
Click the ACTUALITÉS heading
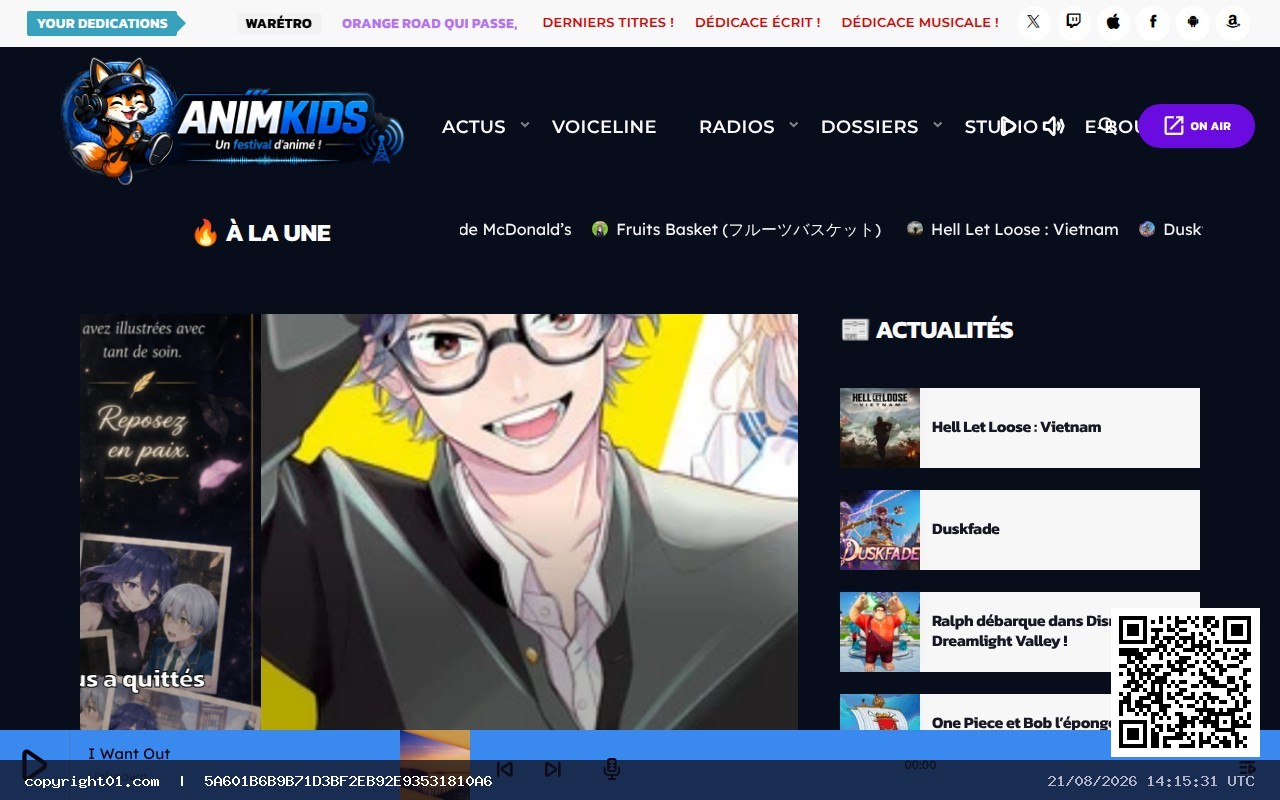coord(927,330)
